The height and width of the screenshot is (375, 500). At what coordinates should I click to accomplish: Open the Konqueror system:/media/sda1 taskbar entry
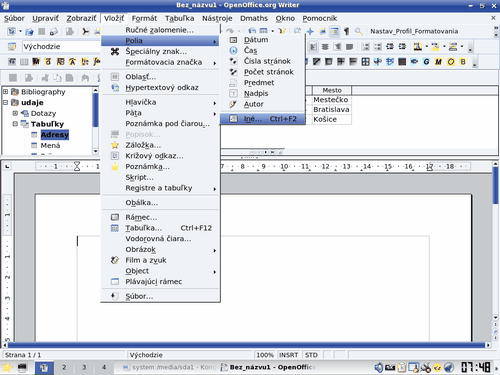(169, 367)
